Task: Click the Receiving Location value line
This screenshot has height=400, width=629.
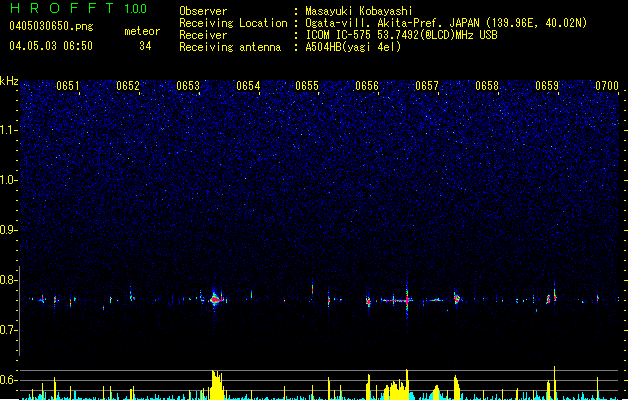Action: [446, 23]
